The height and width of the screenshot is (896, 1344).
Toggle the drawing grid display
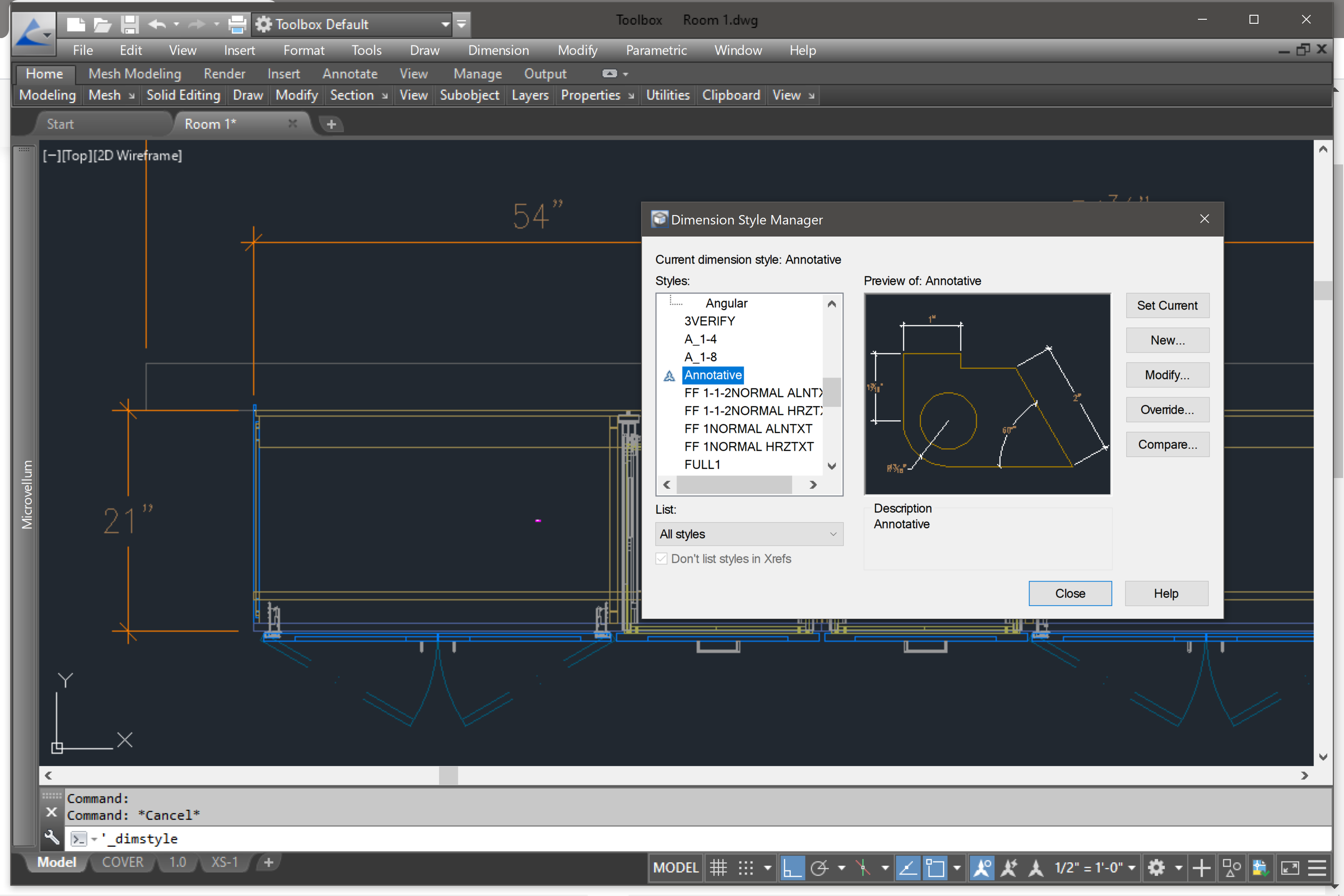click(x=718, y=867)
